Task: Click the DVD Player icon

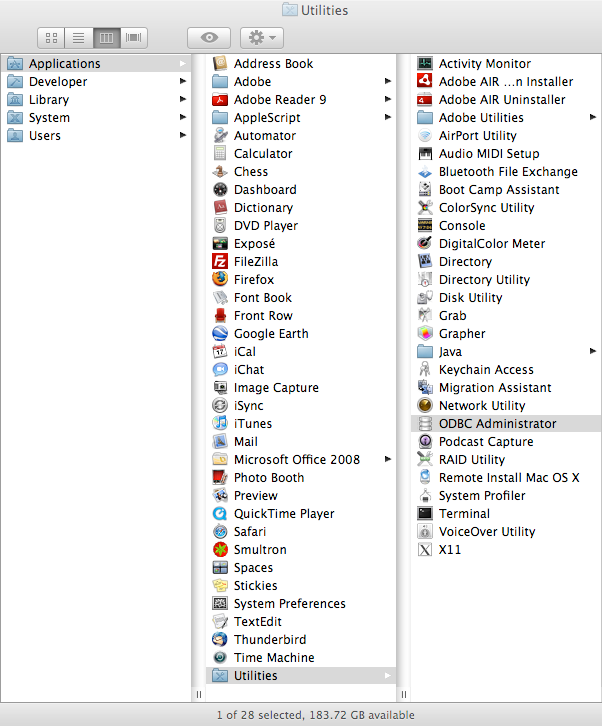Action: (220, 225)
